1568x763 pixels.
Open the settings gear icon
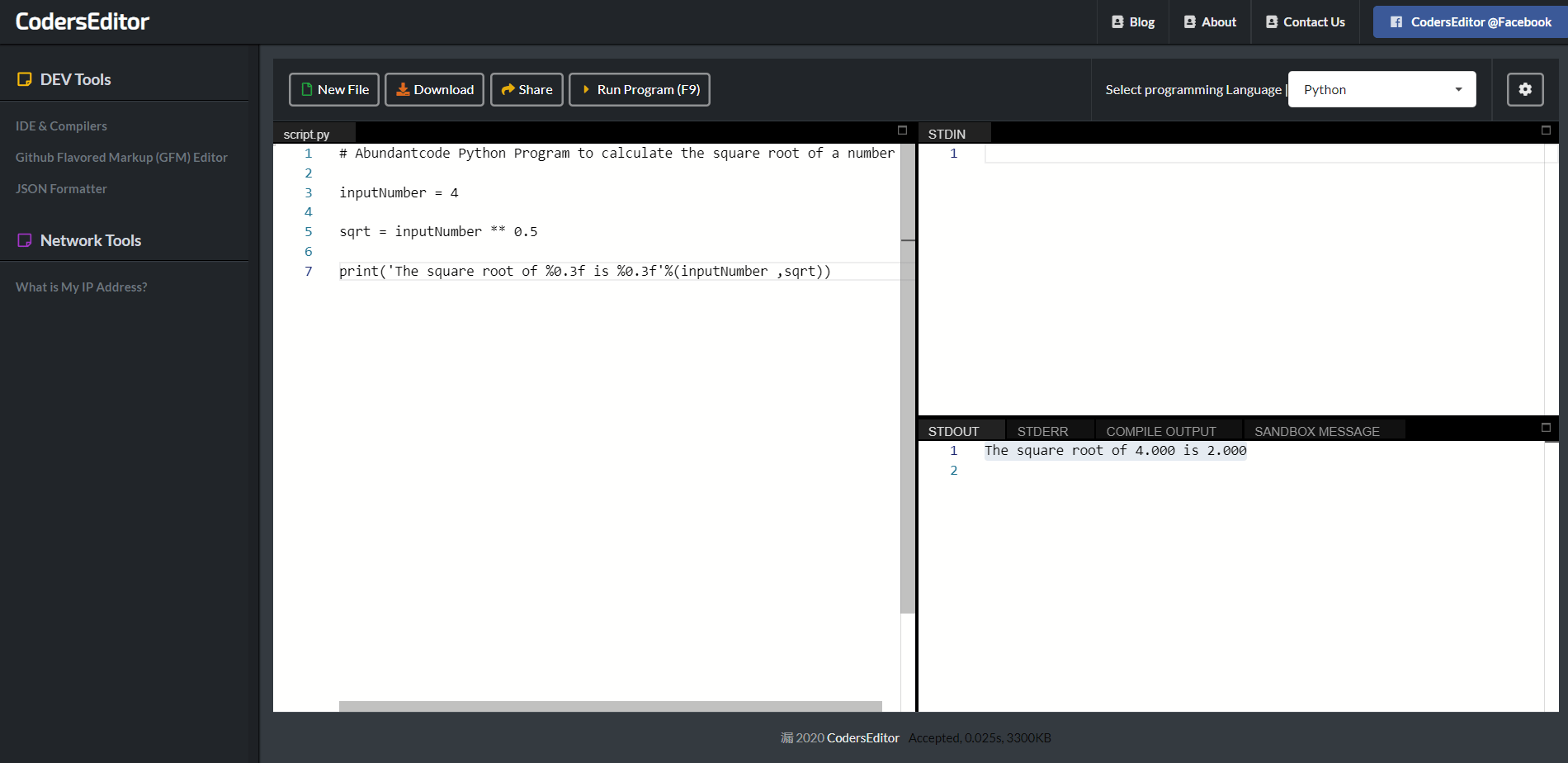click(1524, 89)
